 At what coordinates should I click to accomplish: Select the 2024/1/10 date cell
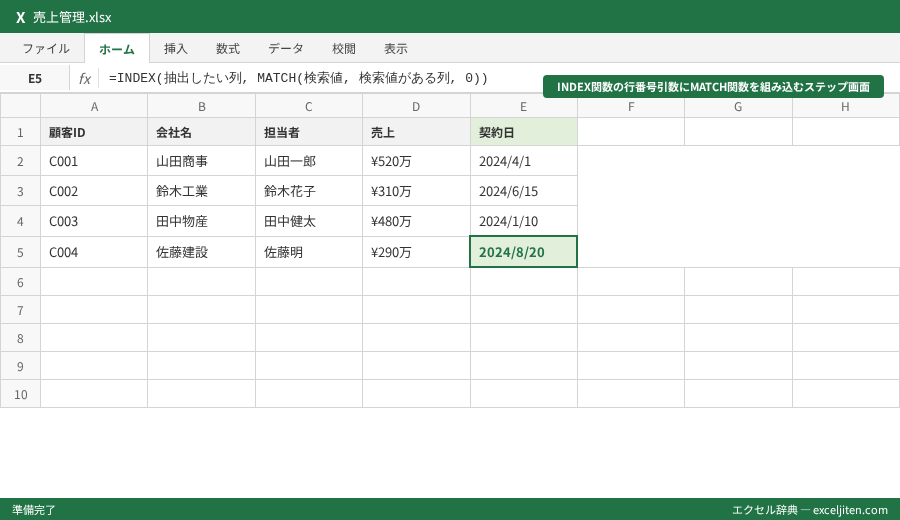(523, 222)
